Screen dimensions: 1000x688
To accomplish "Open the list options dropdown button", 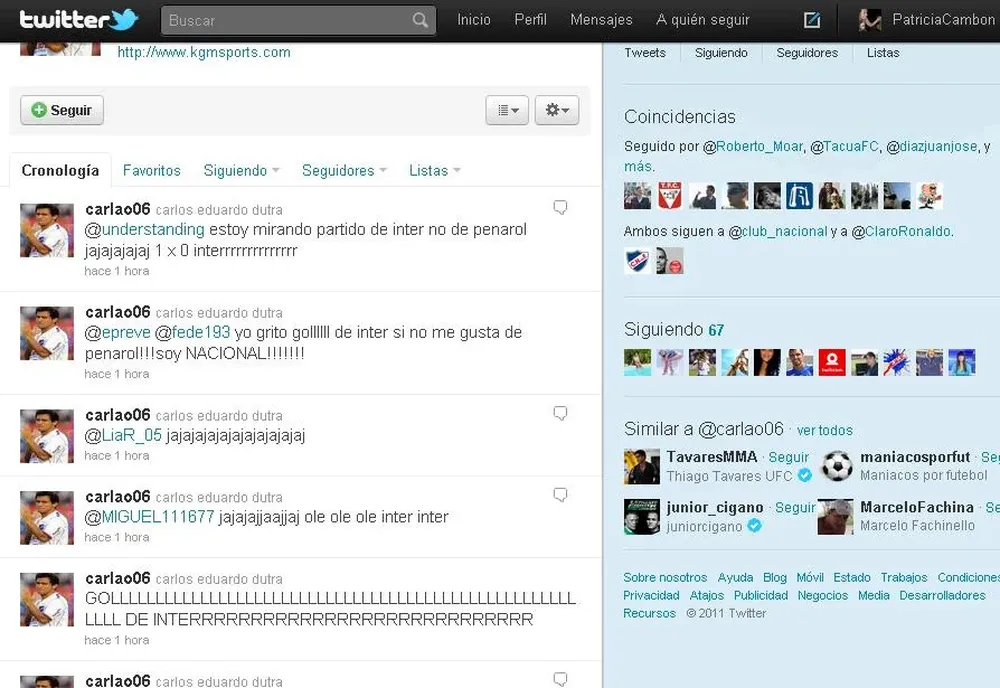I will (507, 110).
